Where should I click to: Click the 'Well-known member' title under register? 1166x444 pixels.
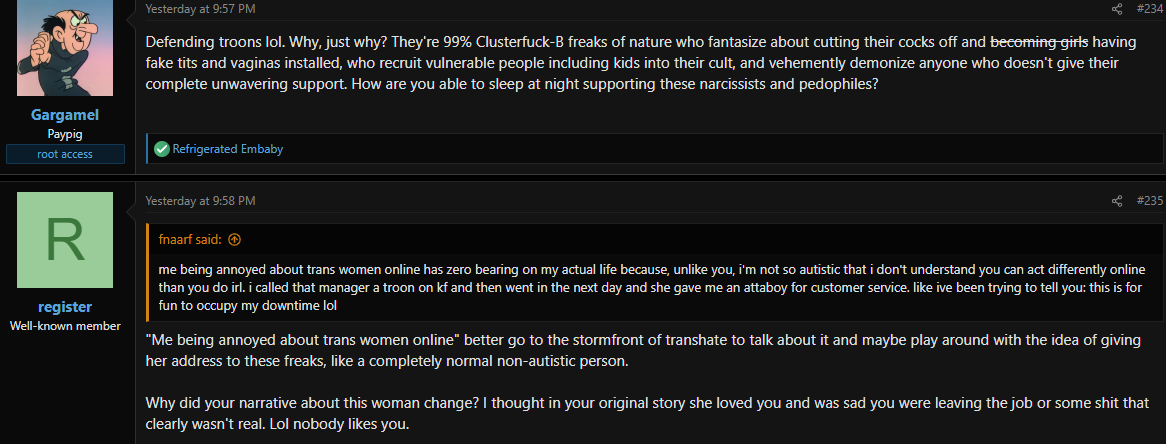(x=65, y=326)
